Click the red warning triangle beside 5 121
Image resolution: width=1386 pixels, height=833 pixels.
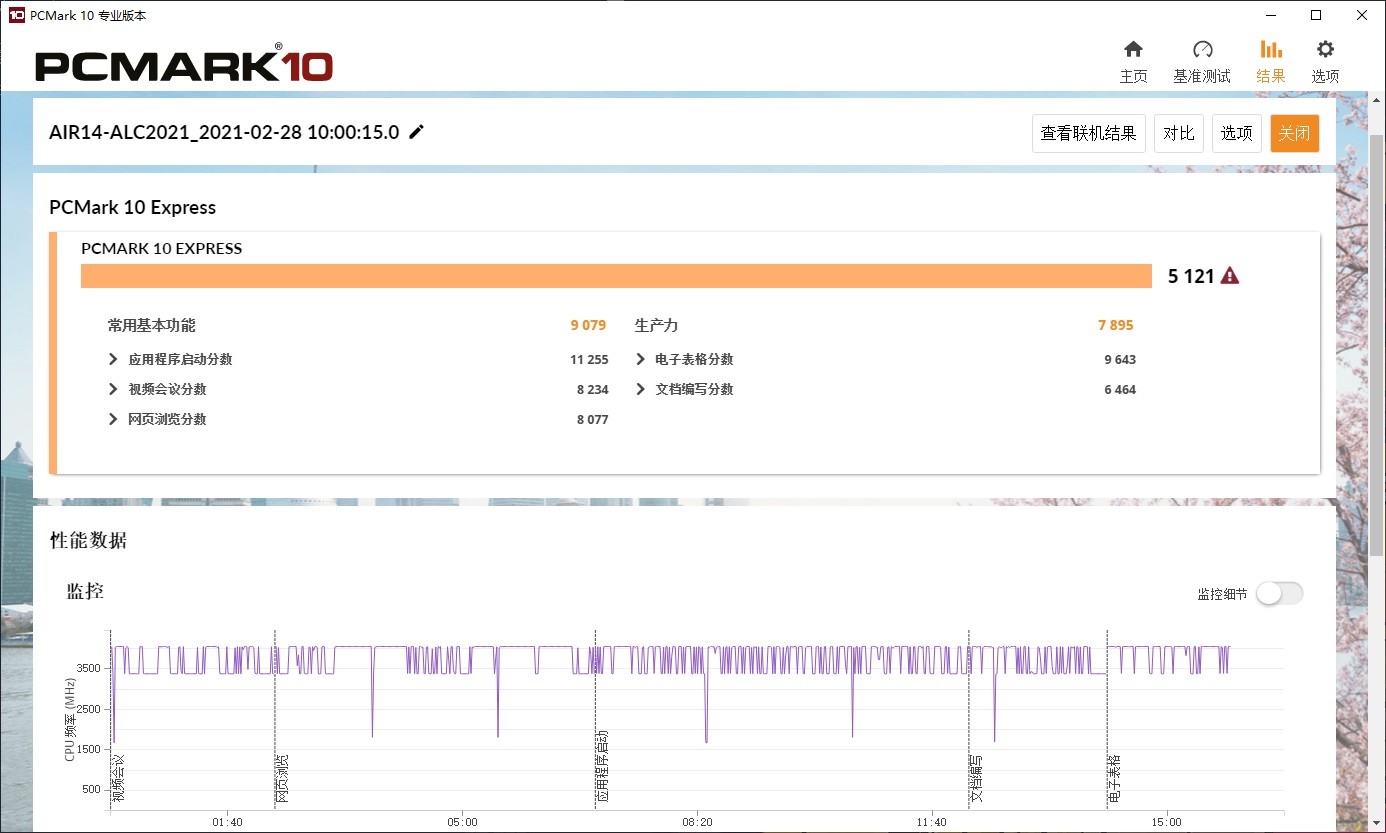click(1230, 276)
